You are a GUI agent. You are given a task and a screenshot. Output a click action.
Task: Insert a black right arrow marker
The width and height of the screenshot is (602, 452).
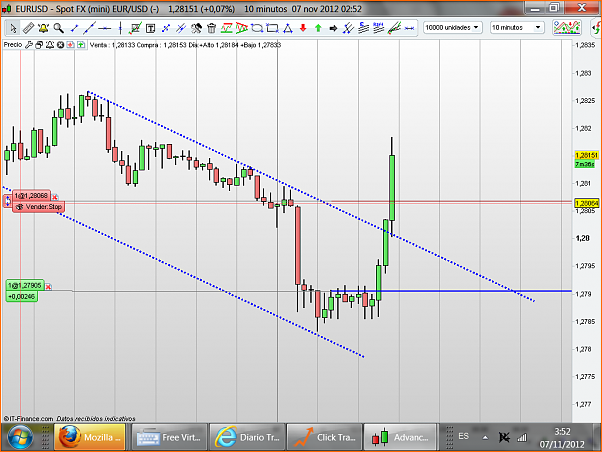[x=333, y=28]
